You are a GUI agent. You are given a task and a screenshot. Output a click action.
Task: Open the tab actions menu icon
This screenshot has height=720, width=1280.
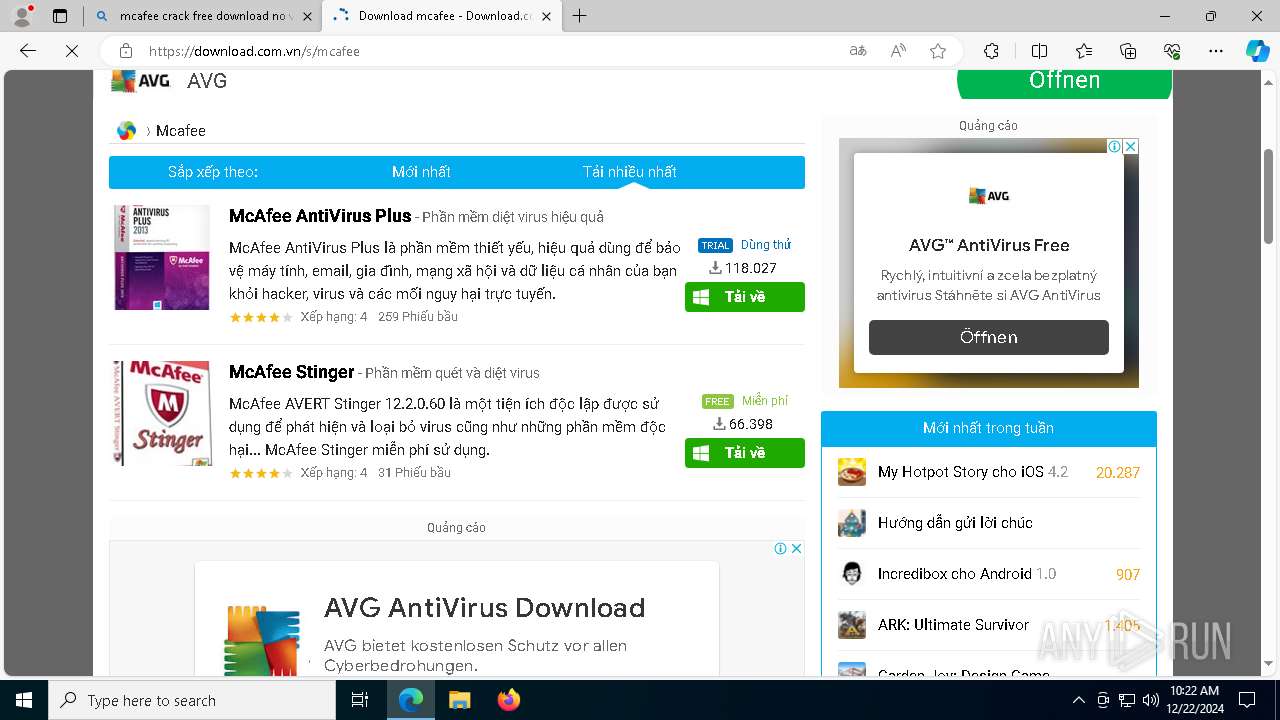[x=60, y=16]
